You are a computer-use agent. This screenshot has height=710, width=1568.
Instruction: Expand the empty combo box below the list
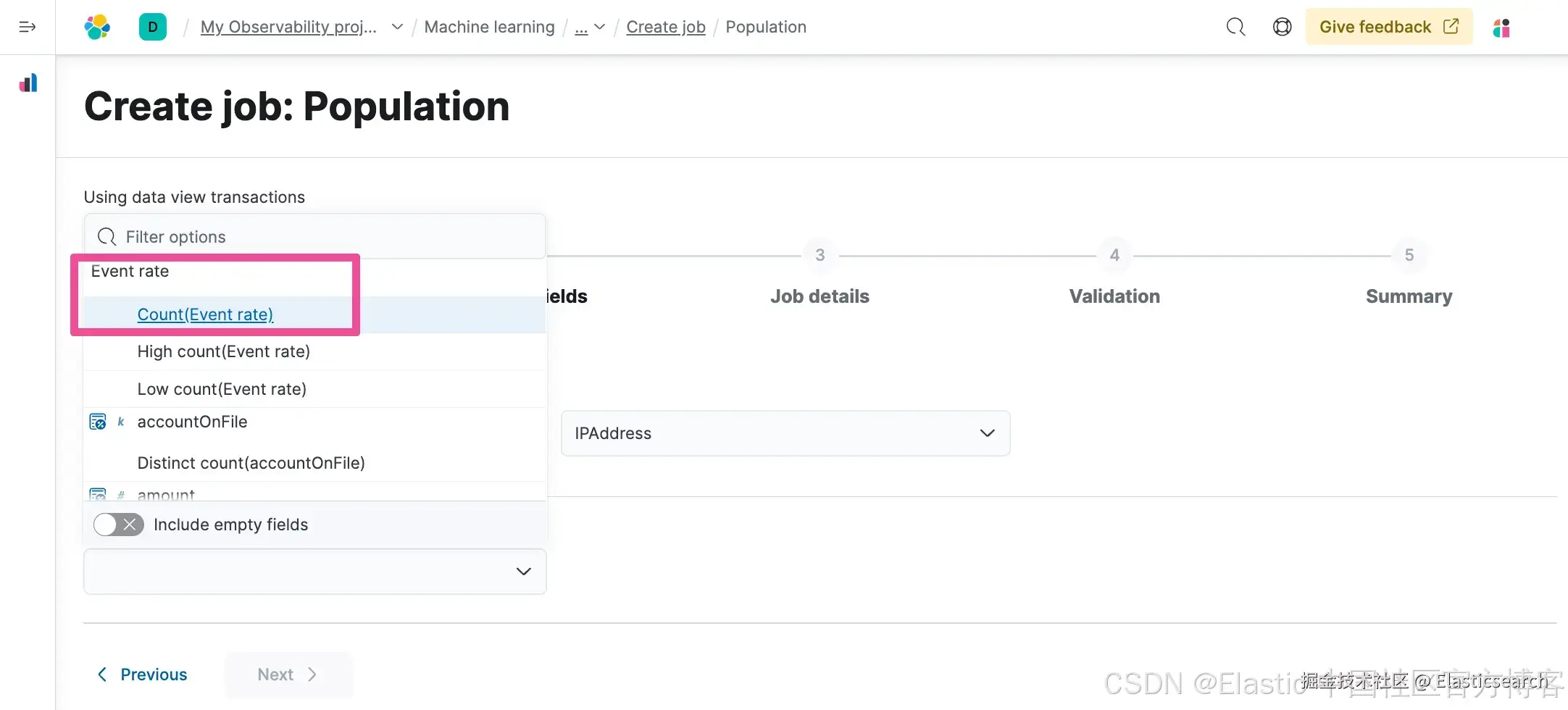(315, 572)
